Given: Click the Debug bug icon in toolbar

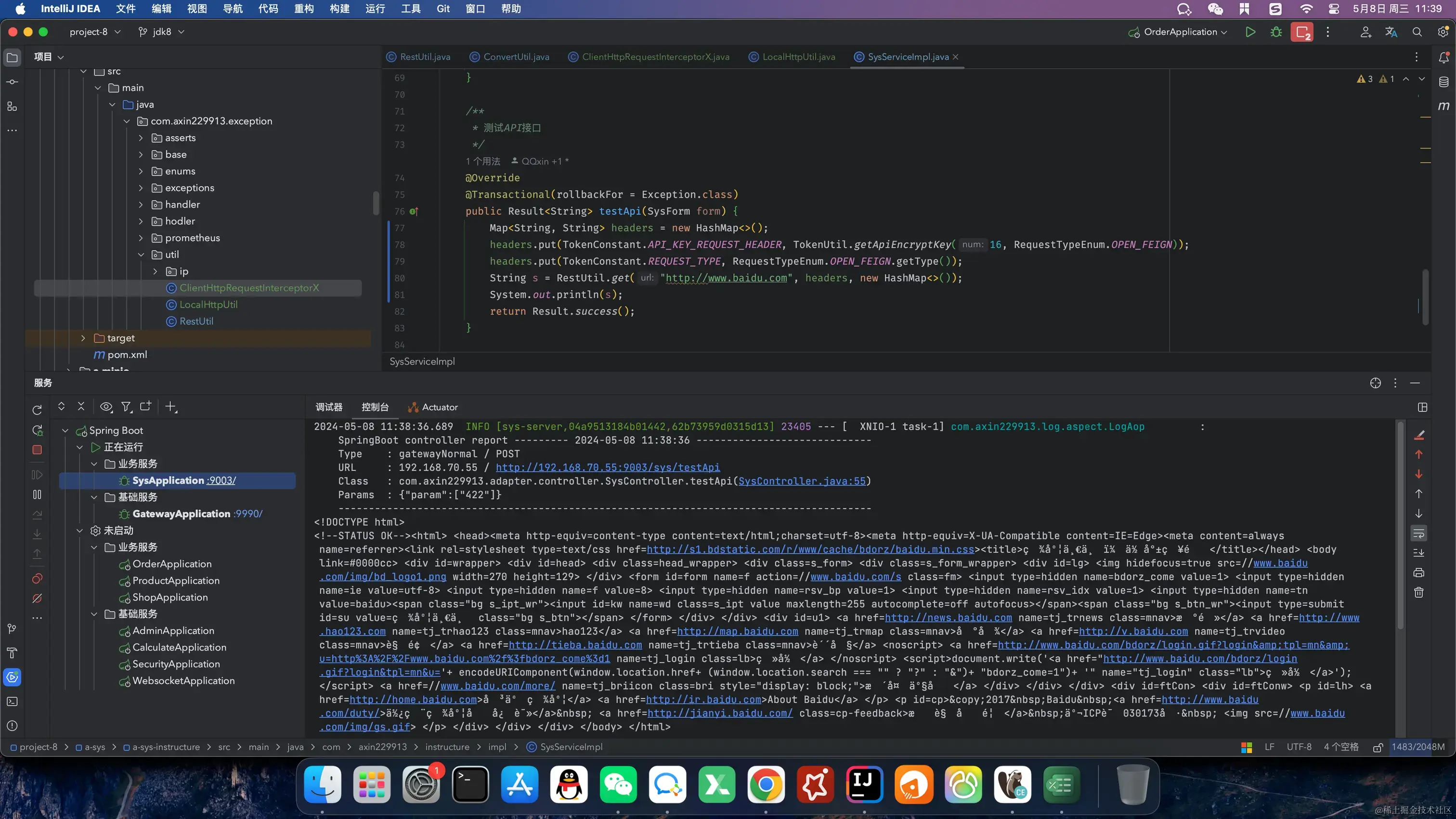Looking at the screenshot, I should coord(1276,32).
